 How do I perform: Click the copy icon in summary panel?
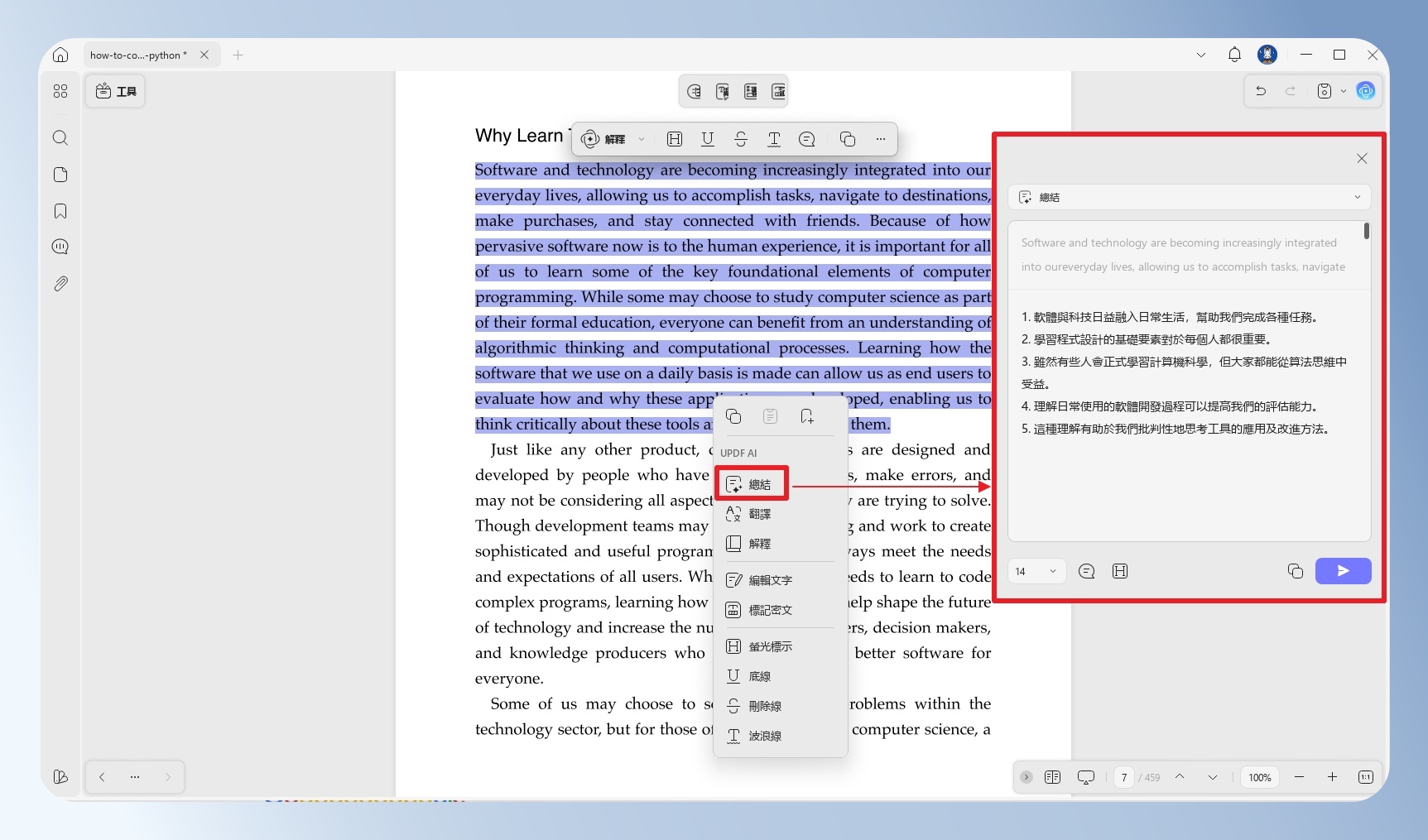(x=1296, y=571)
